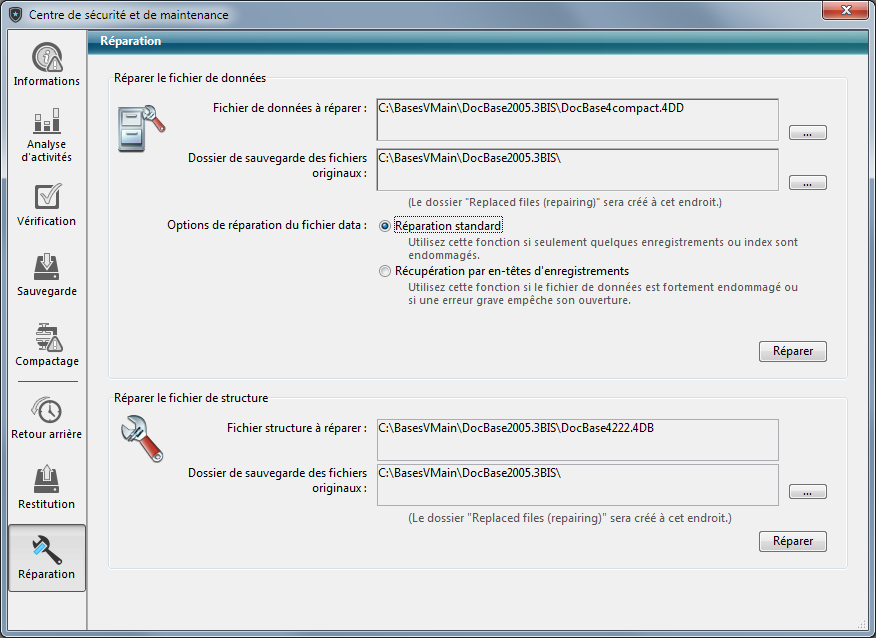Browse backup folder for data file originals
This screenshot has height=638, width=876.
coord(807,183)
